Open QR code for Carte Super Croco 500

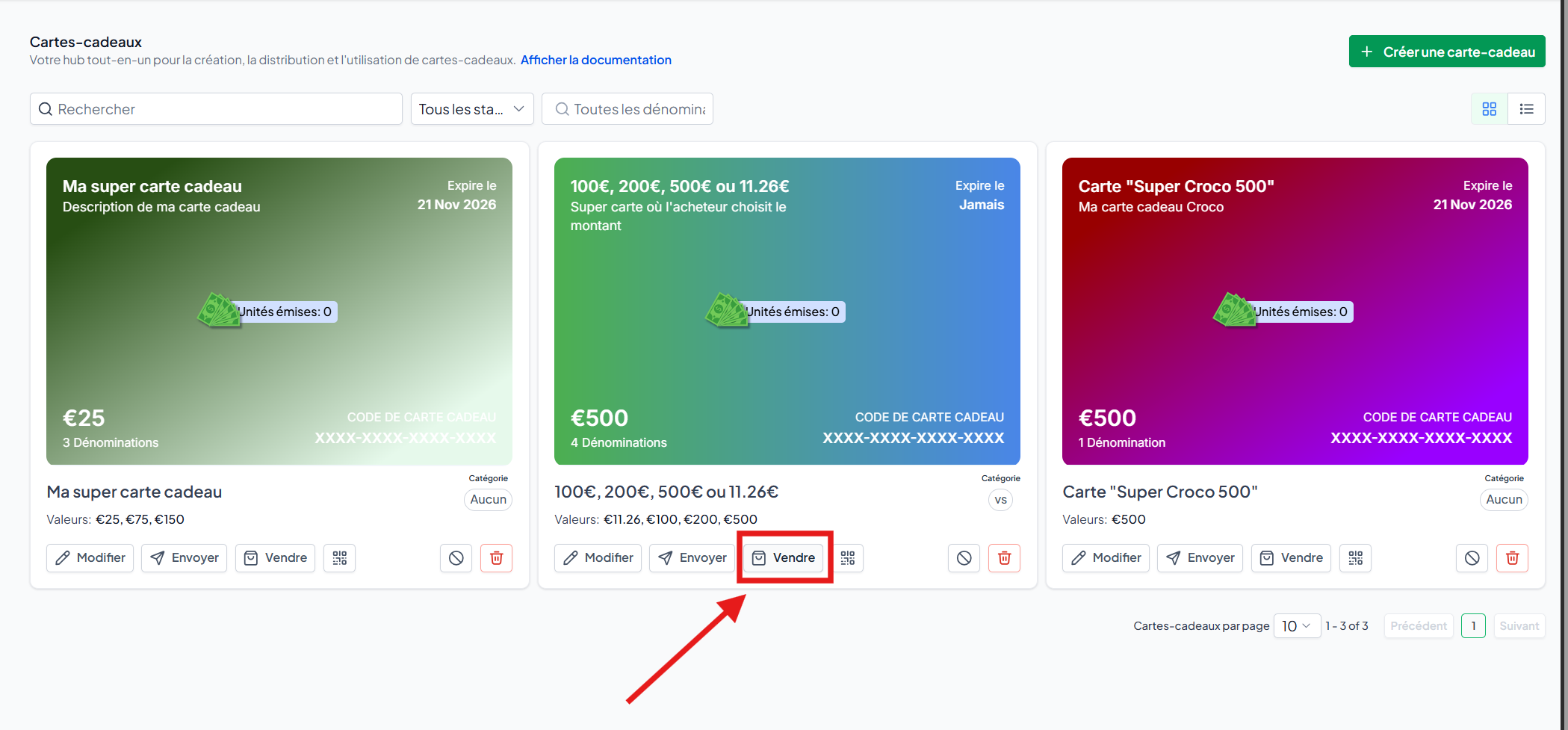click(1355, 558)
